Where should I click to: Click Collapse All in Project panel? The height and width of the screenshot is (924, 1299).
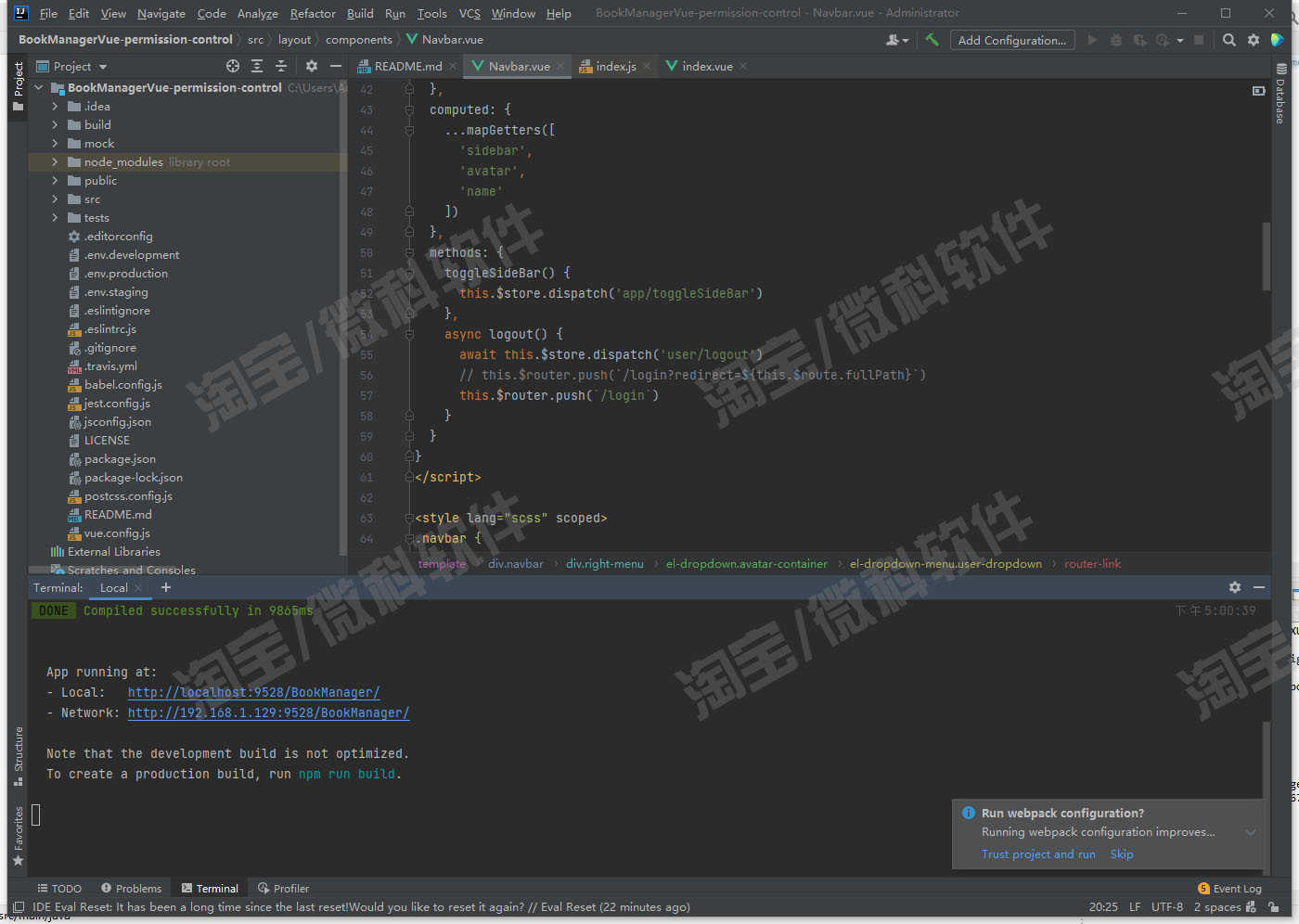click(281, 66)
